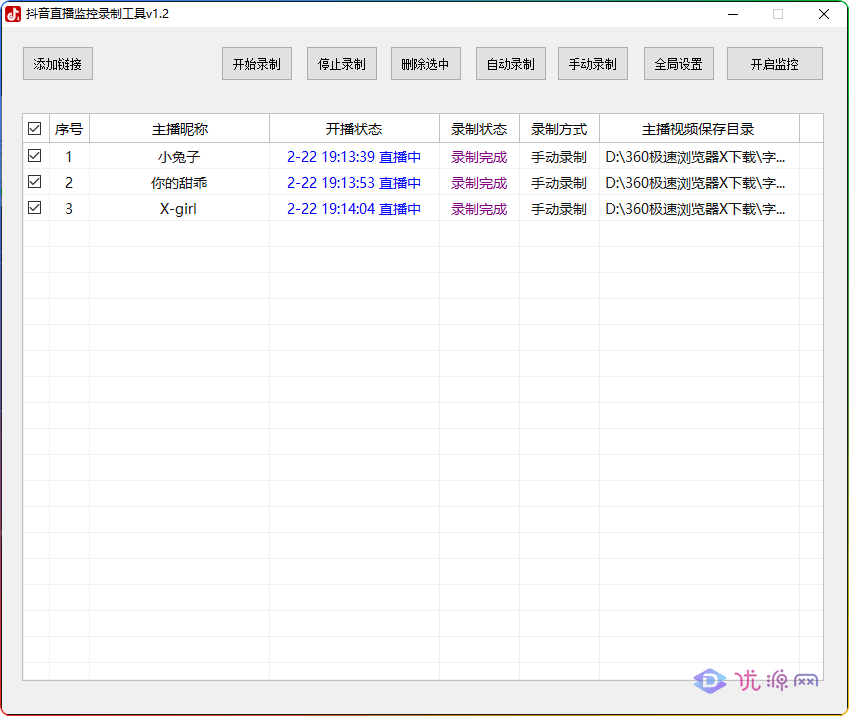
Task: Click the 录制状态 column header
Action: point(479,129)
